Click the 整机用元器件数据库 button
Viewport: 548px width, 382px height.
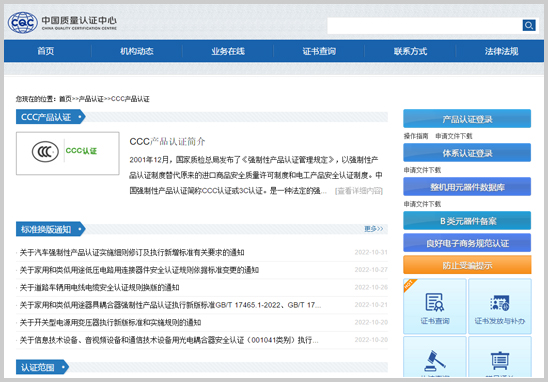click(467, 187)
